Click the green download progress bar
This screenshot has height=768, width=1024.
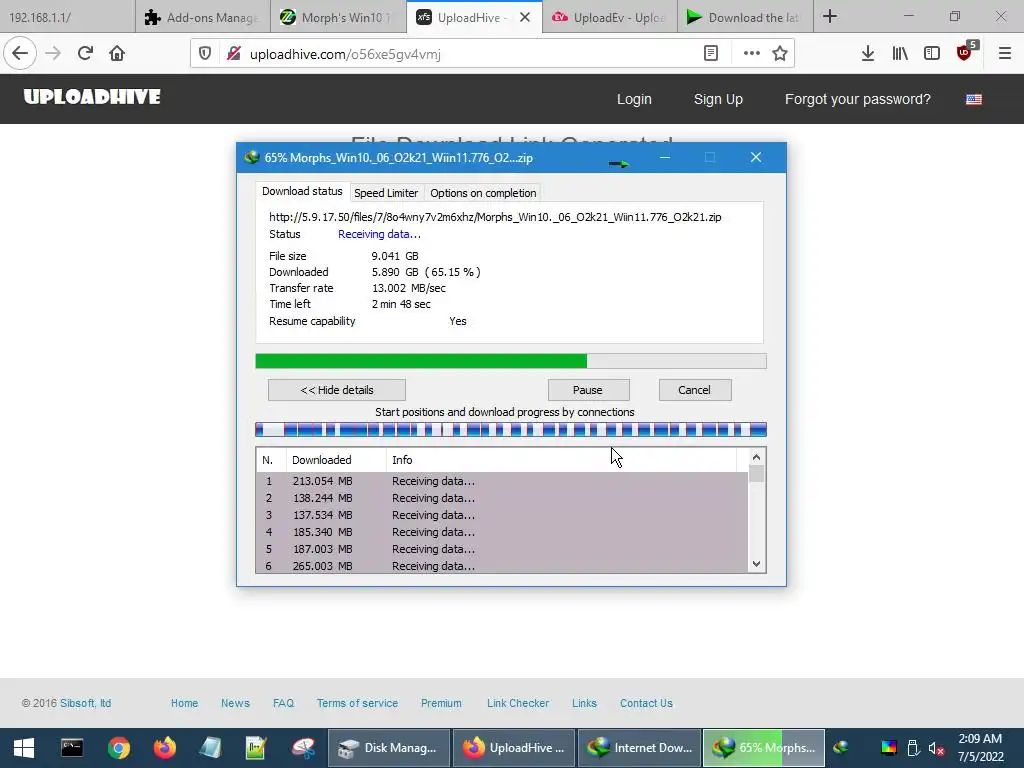pos(511,361)
